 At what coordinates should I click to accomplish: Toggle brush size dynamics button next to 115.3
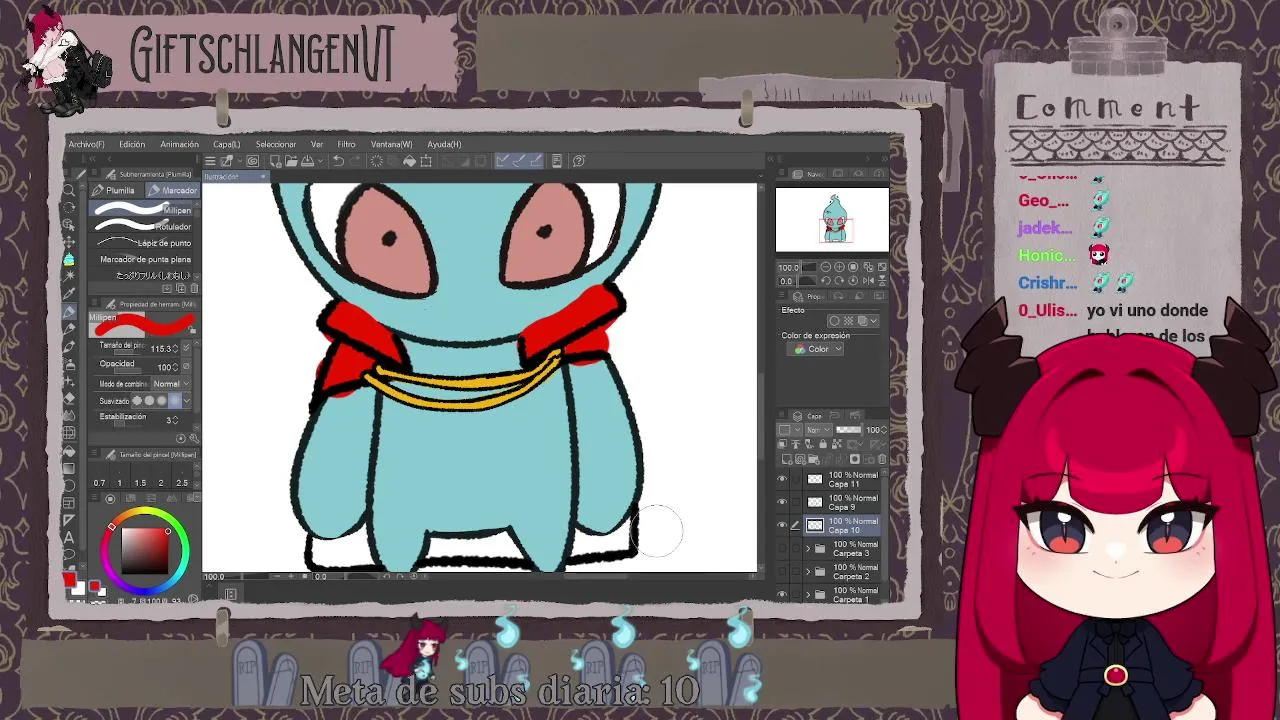coord(186,348)
